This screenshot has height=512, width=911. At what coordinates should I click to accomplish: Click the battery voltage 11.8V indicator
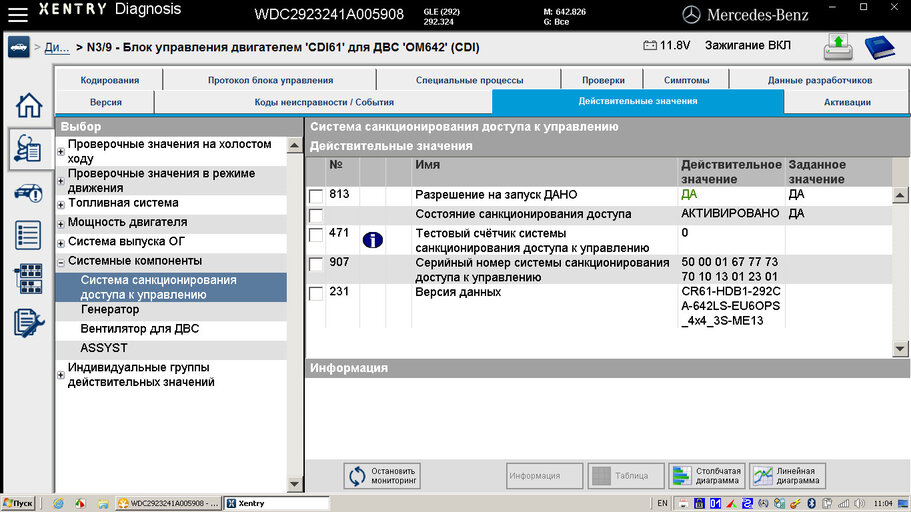[667, 45]
